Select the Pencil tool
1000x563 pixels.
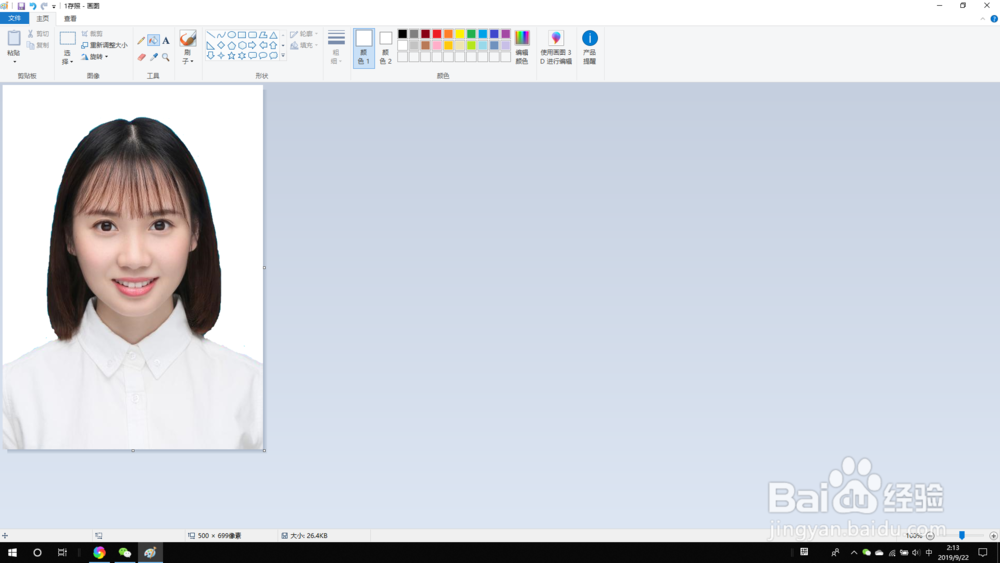[141, 41]
